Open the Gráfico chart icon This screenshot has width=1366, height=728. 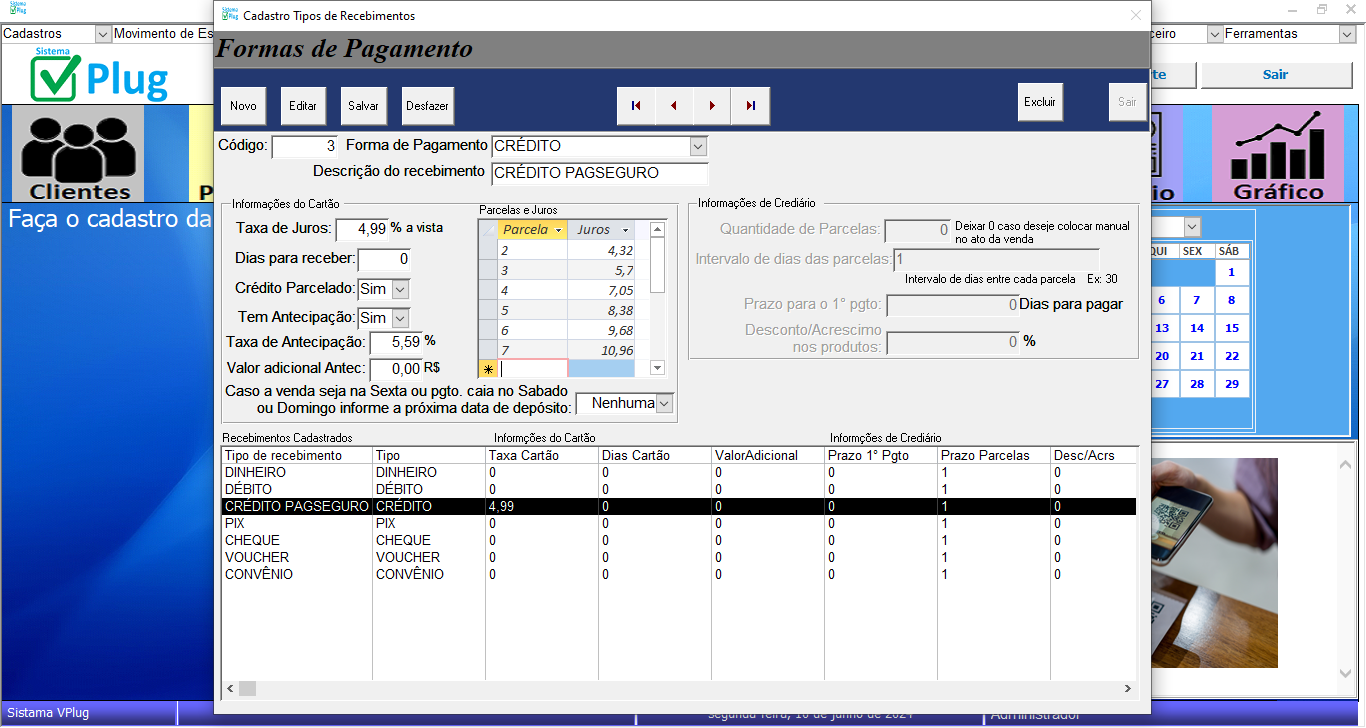(1278, 155)
